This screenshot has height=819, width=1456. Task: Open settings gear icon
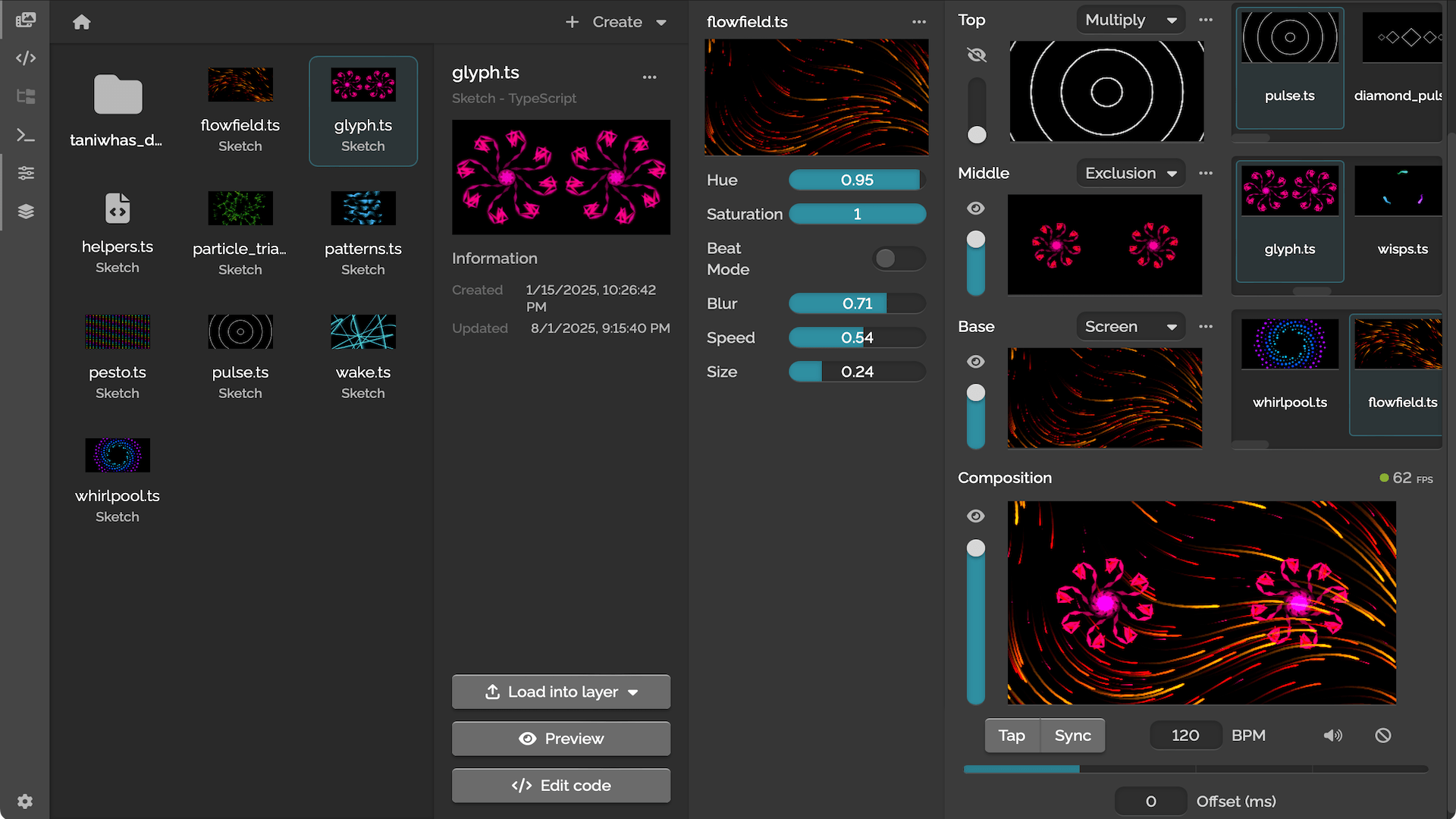(25, 802)
